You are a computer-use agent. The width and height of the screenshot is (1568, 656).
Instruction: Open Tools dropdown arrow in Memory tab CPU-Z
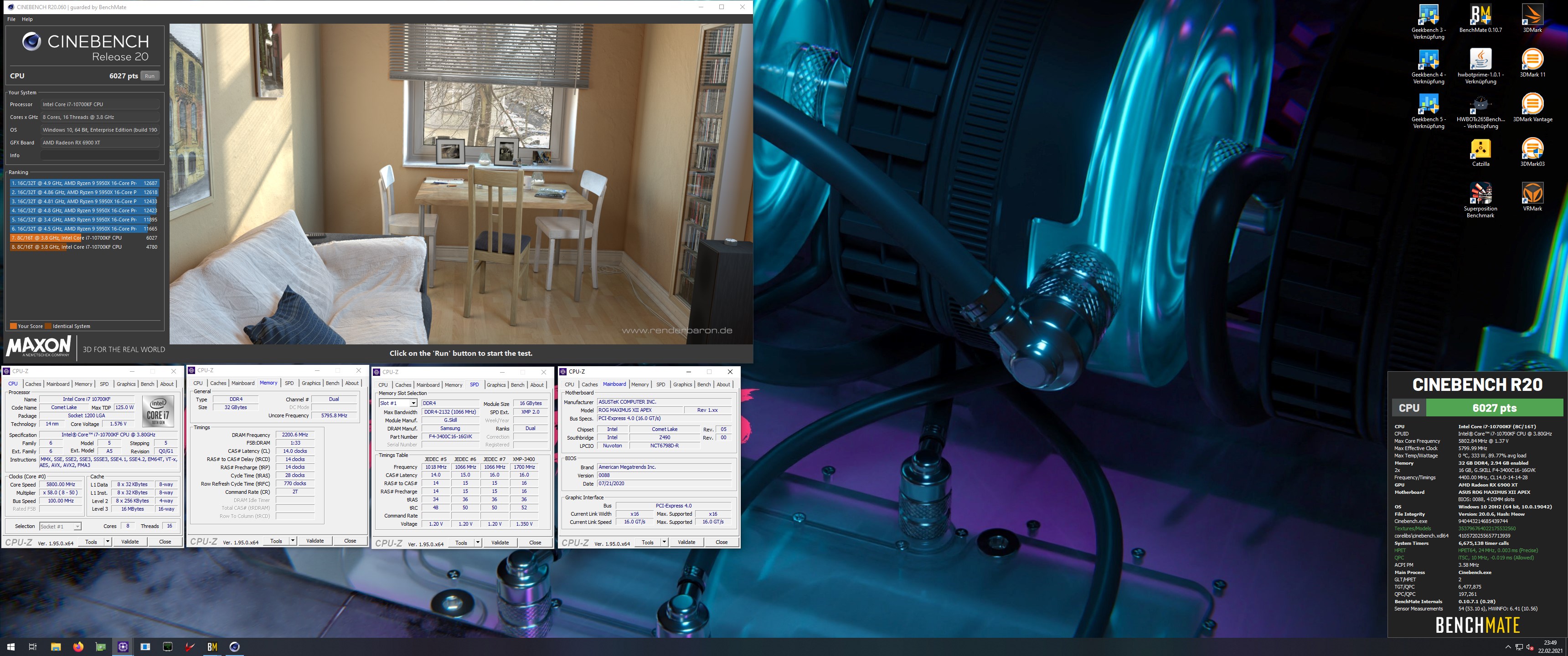(x=293, y=540)
